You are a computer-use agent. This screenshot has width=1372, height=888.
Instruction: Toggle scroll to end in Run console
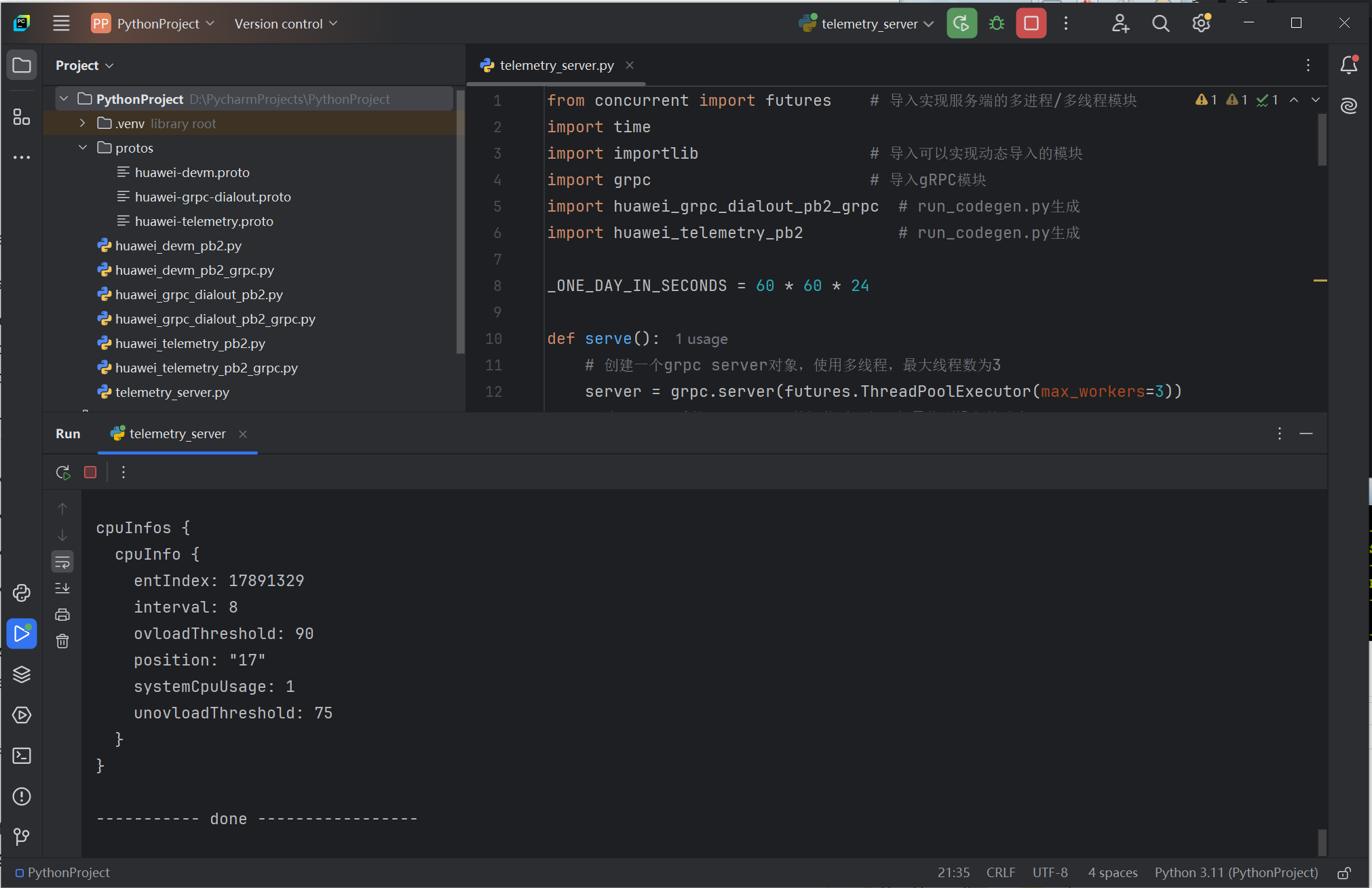tap(62, 588)
